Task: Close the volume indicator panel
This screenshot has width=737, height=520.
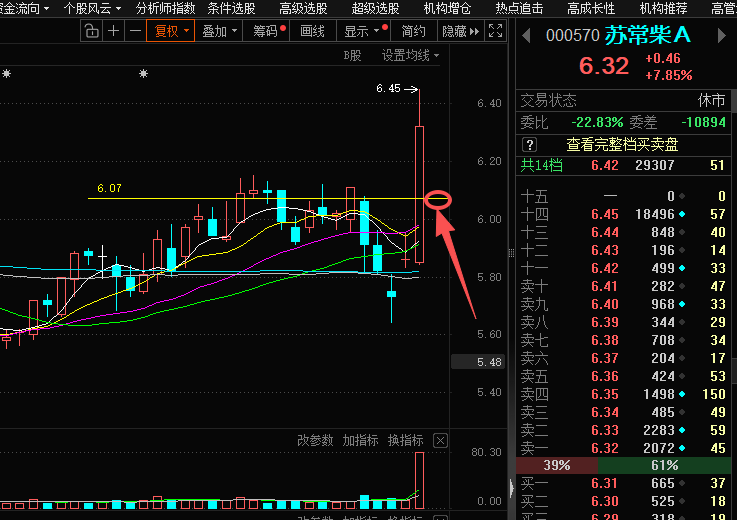Action: tap(440, 441)
